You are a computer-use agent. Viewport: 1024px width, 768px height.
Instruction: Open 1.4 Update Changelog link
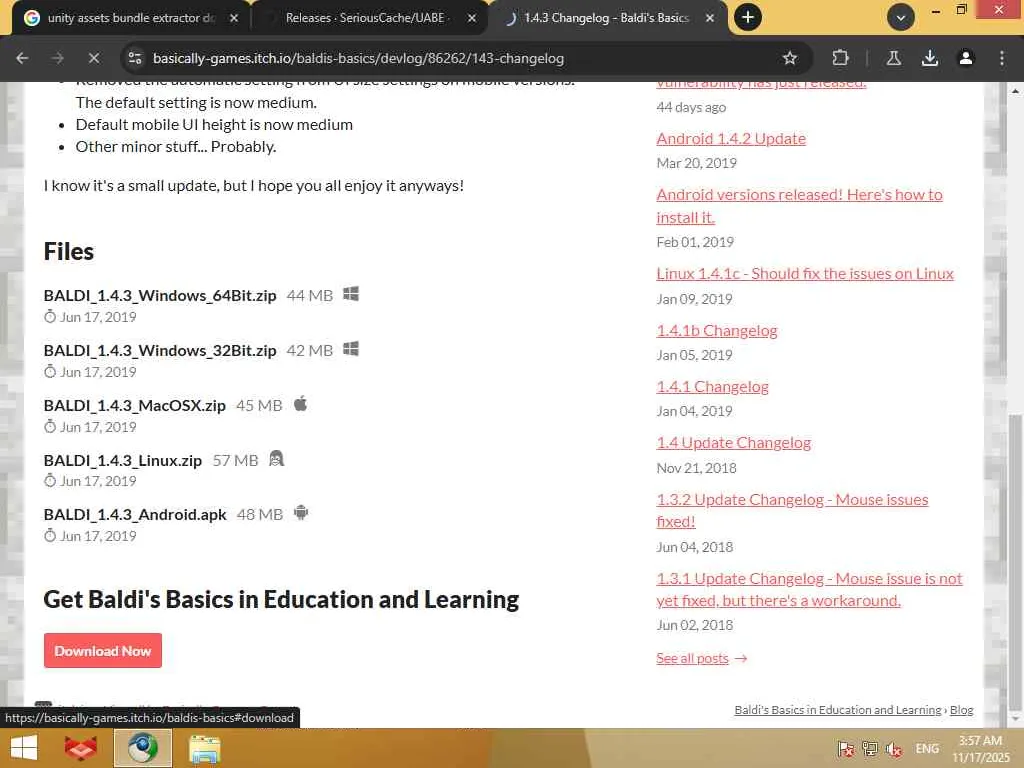tap(733, 443)
